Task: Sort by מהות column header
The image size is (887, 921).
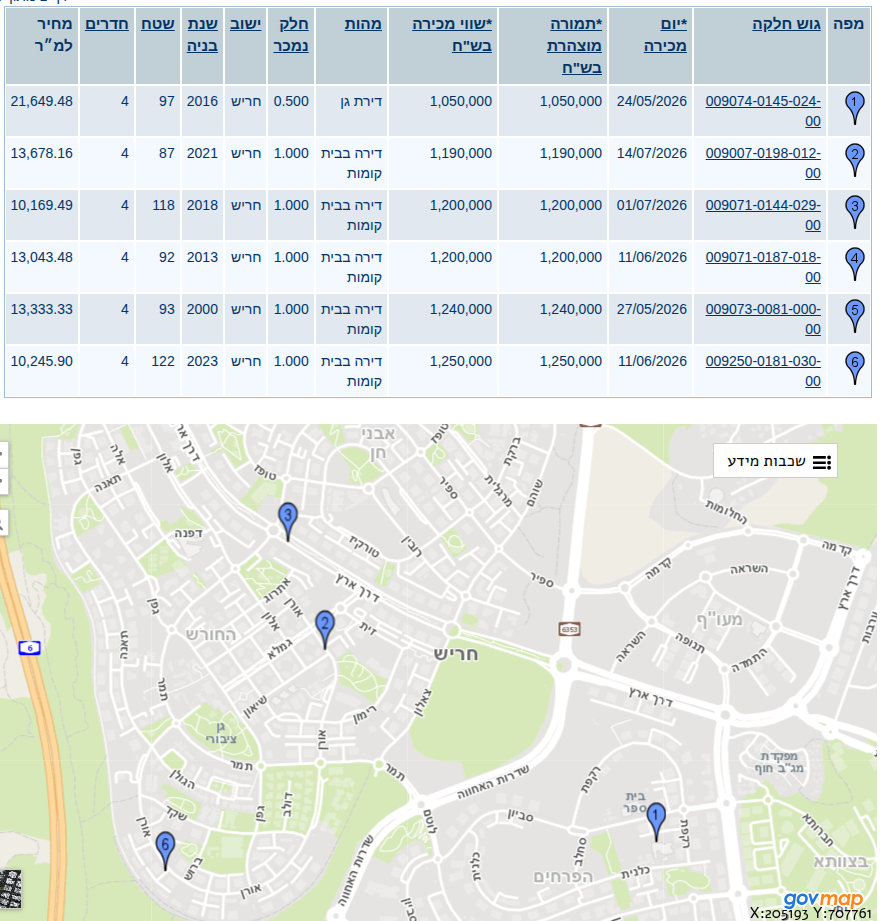Action: coord(363,24)
